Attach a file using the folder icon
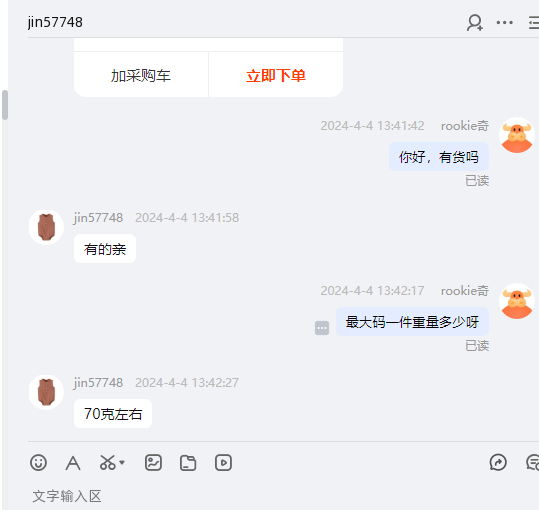The width and height of the screenshot is (539, 510). tap(188, 463)
